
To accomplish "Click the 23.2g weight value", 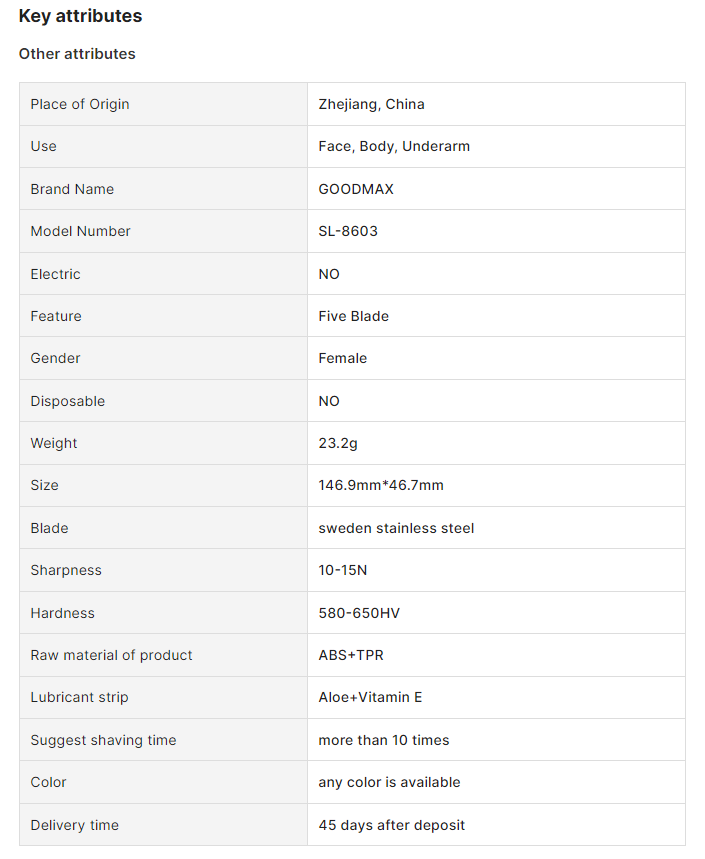I will click(x=337, y=443).
